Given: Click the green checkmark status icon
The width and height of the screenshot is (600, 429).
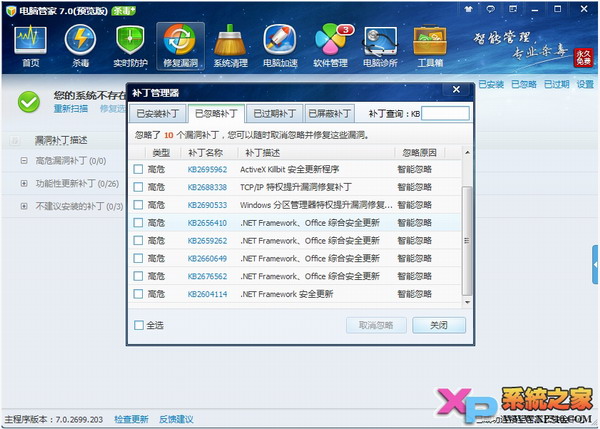Looking at the screenshot, I should coord(29,102).
